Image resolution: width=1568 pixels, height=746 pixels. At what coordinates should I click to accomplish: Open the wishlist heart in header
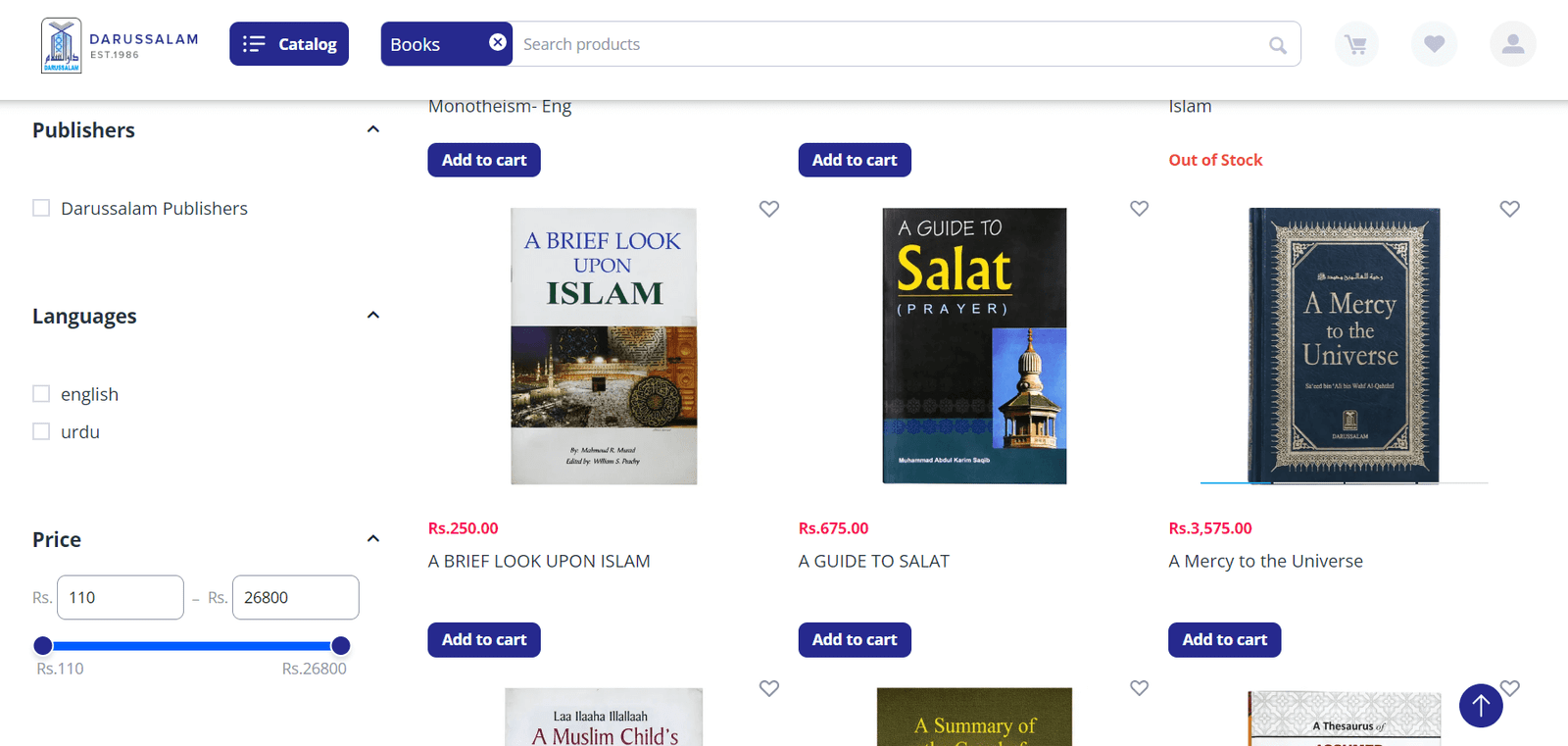[1434, 44]
